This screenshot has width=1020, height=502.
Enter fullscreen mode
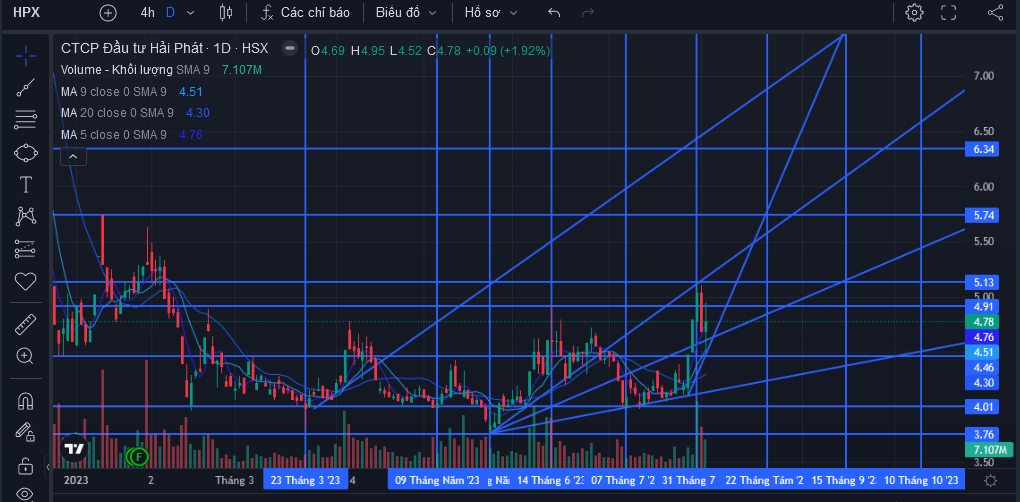click(948, 12)
